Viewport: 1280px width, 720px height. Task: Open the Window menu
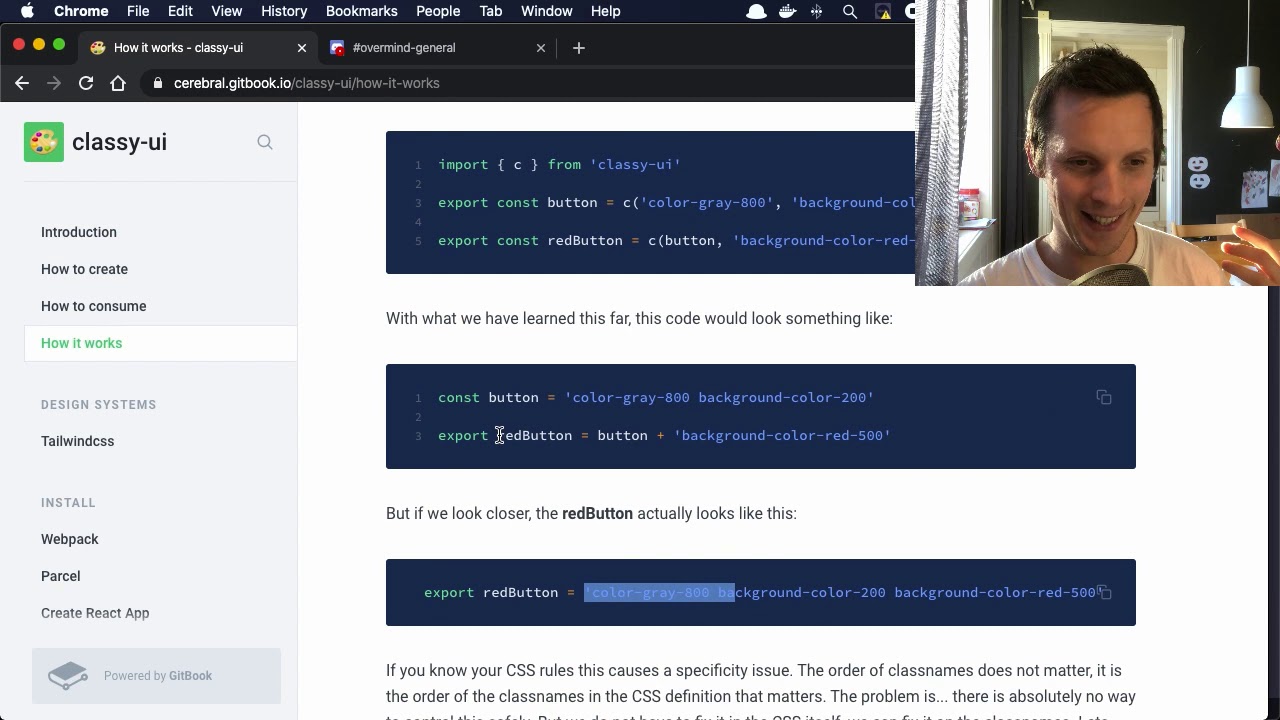[x=547, y=11]
